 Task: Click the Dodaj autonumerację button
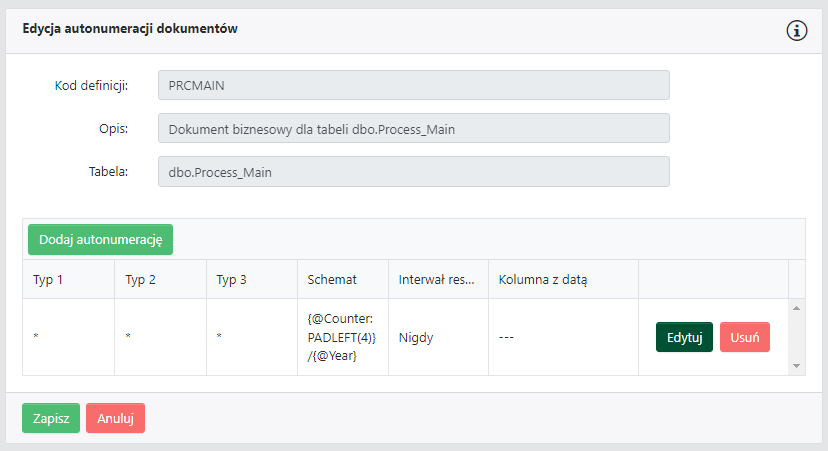(x=100, y=239)
